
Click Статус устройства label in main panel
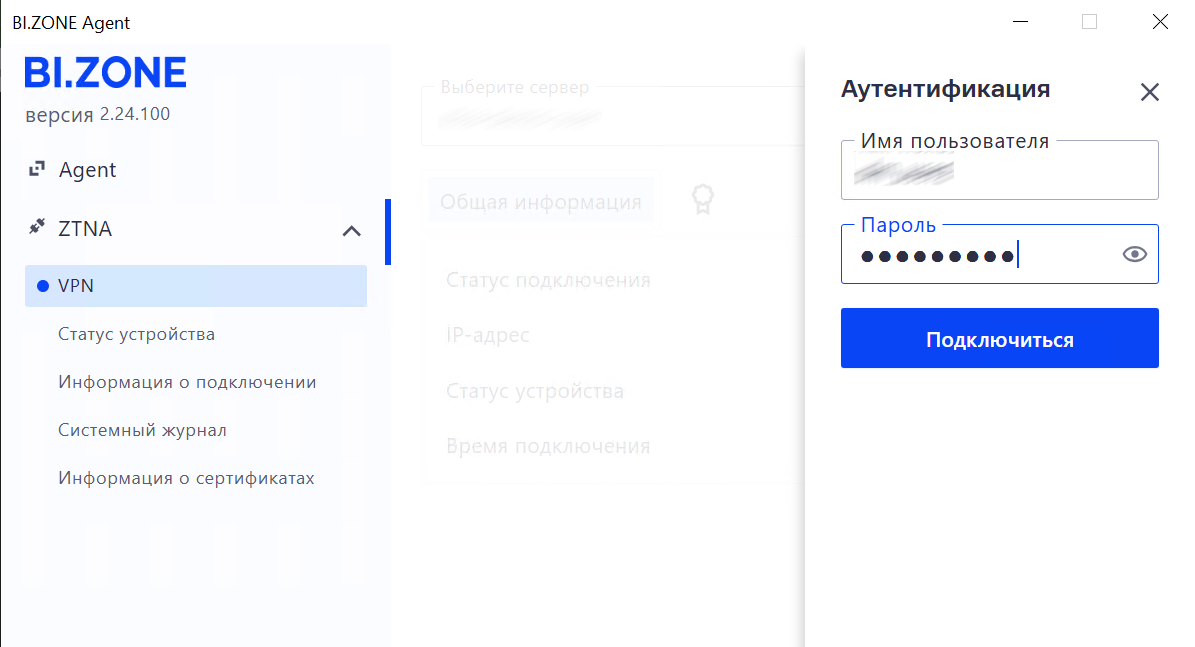[535, 391]
